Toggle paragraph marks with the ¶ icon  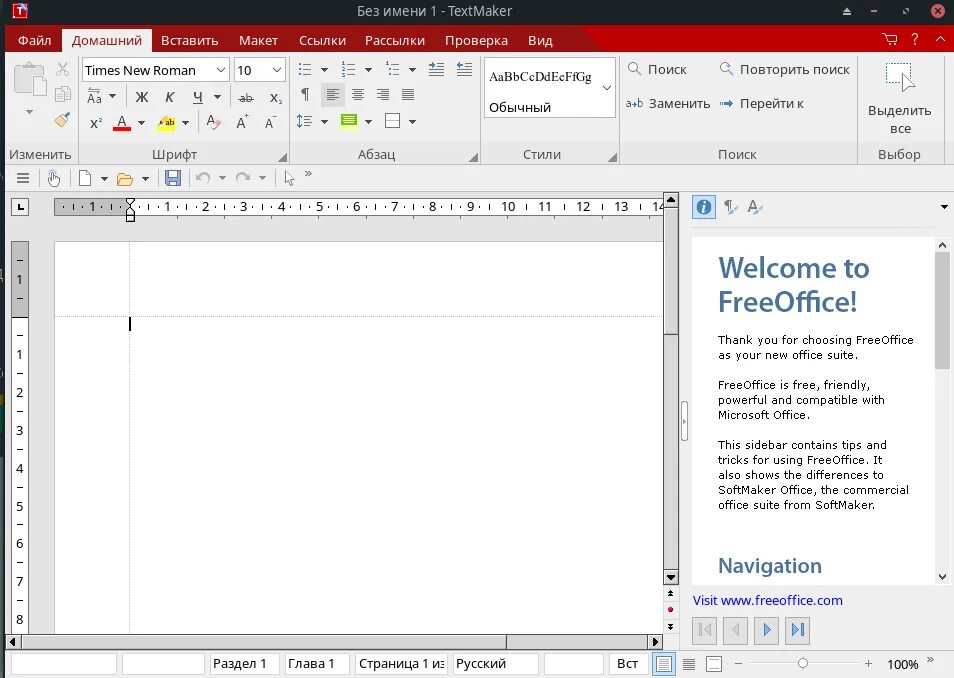tap(307, 95)
